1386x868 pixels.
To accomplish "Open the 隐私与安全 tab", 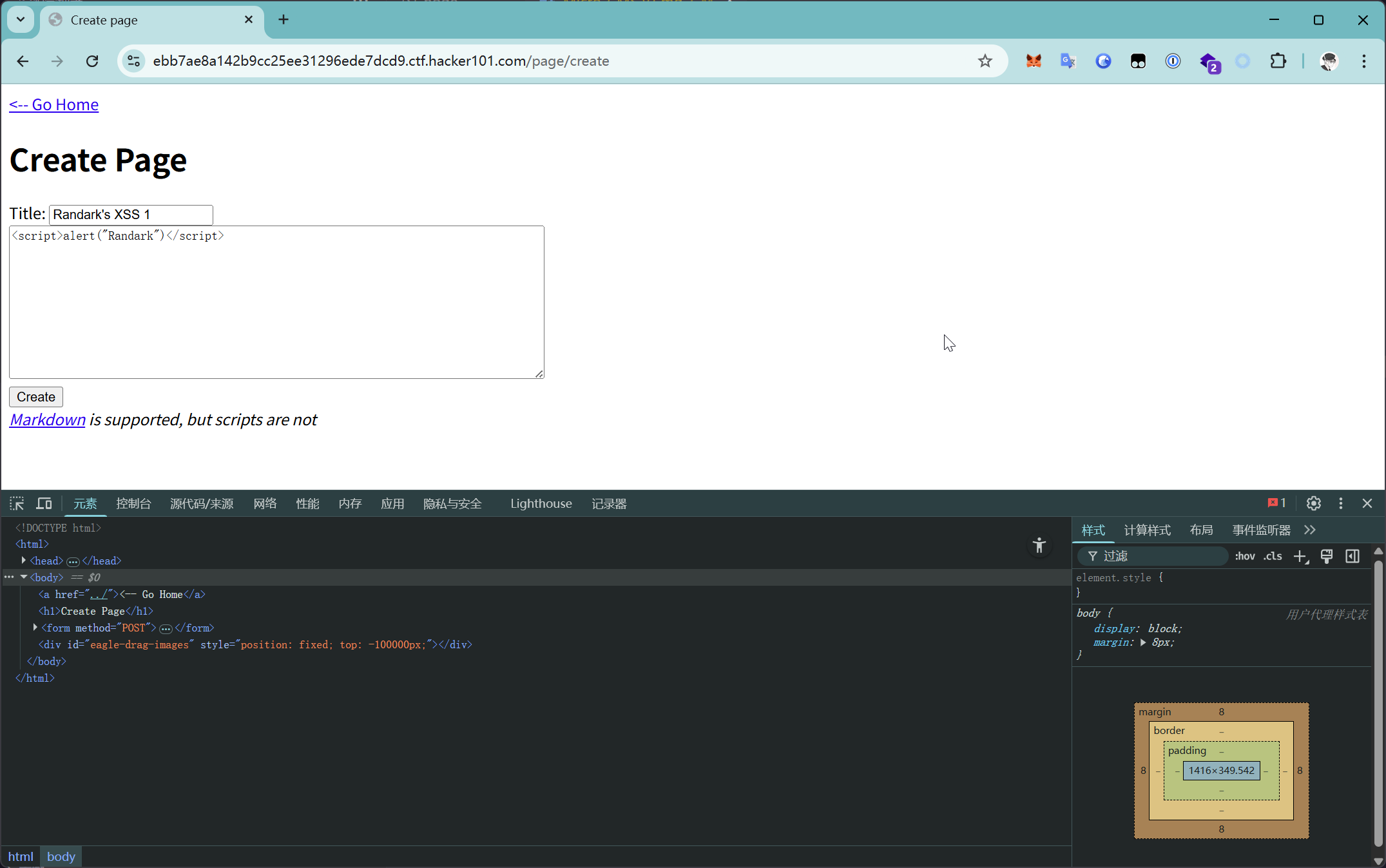I will [x=452, y=504].
